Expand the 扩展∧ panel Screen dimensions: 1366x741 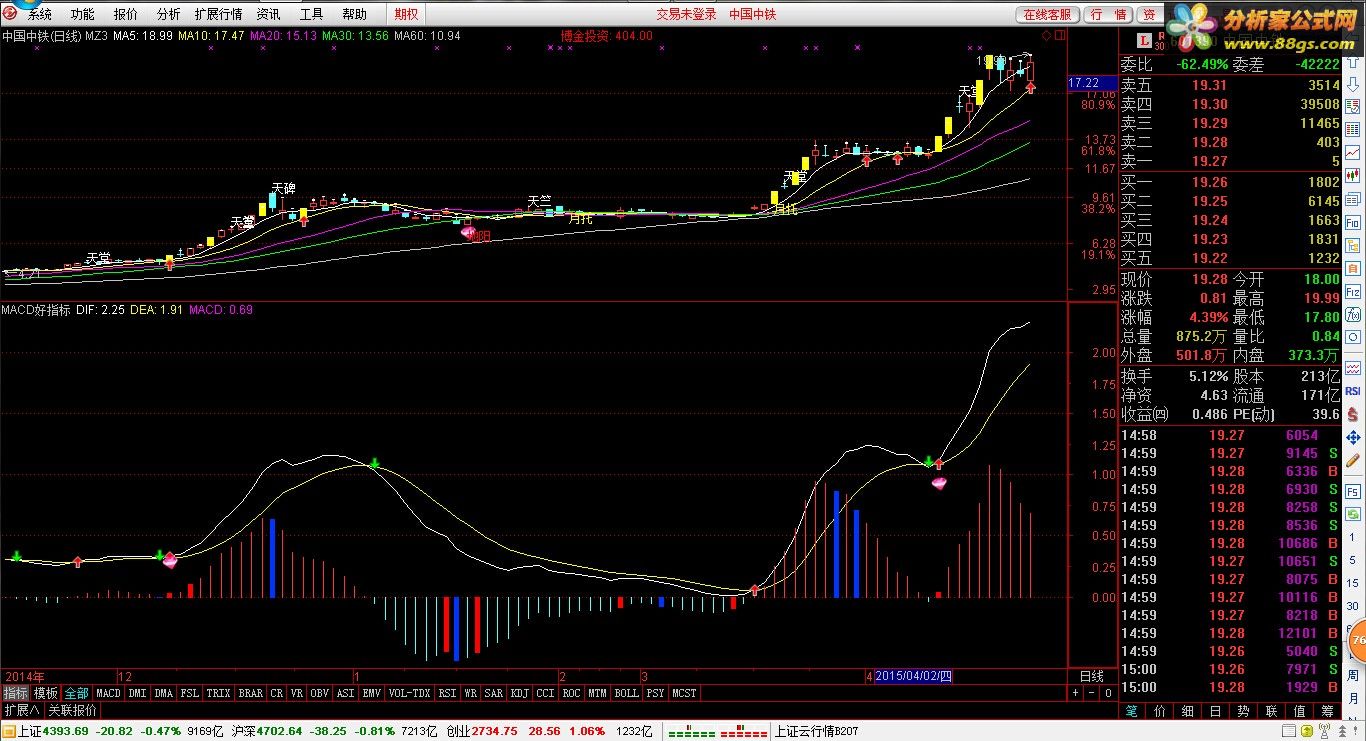coord(22,710)
